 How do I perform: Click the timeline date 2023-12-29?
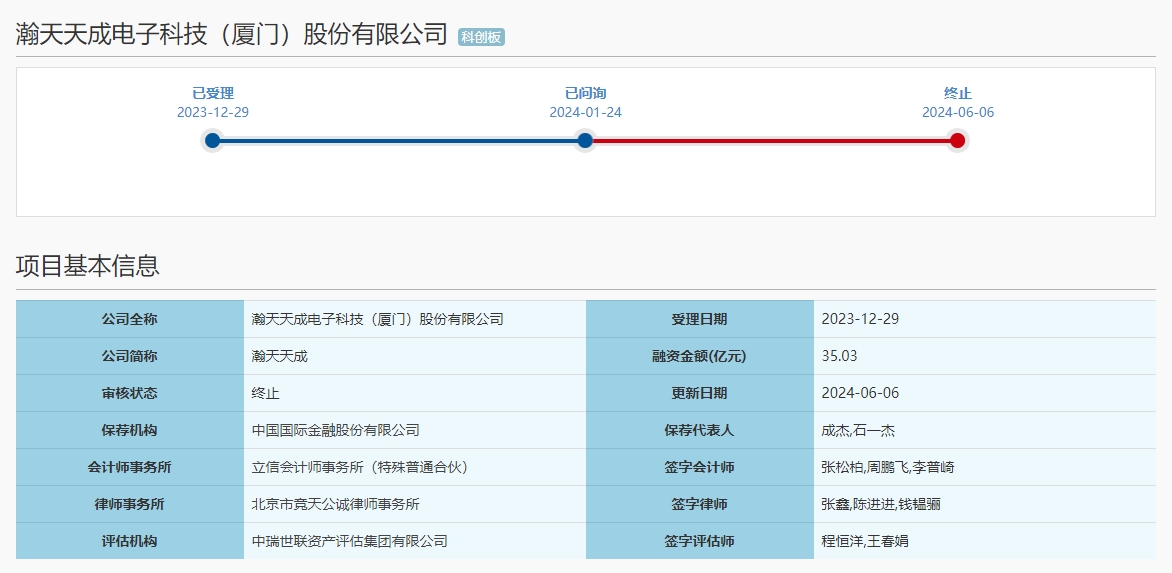point(213,113)
